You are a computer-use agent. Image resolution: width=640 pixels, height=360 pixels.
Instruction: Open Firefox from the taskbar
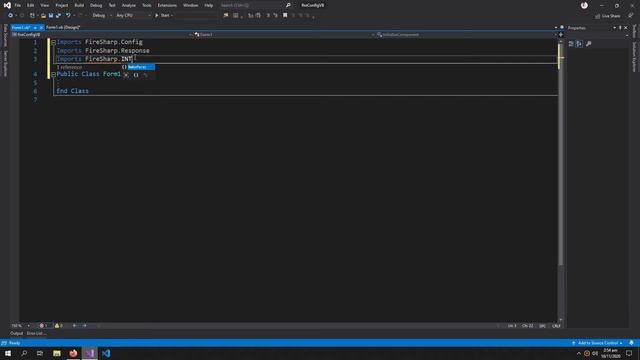pyautogui.click(x=73, y=353)
